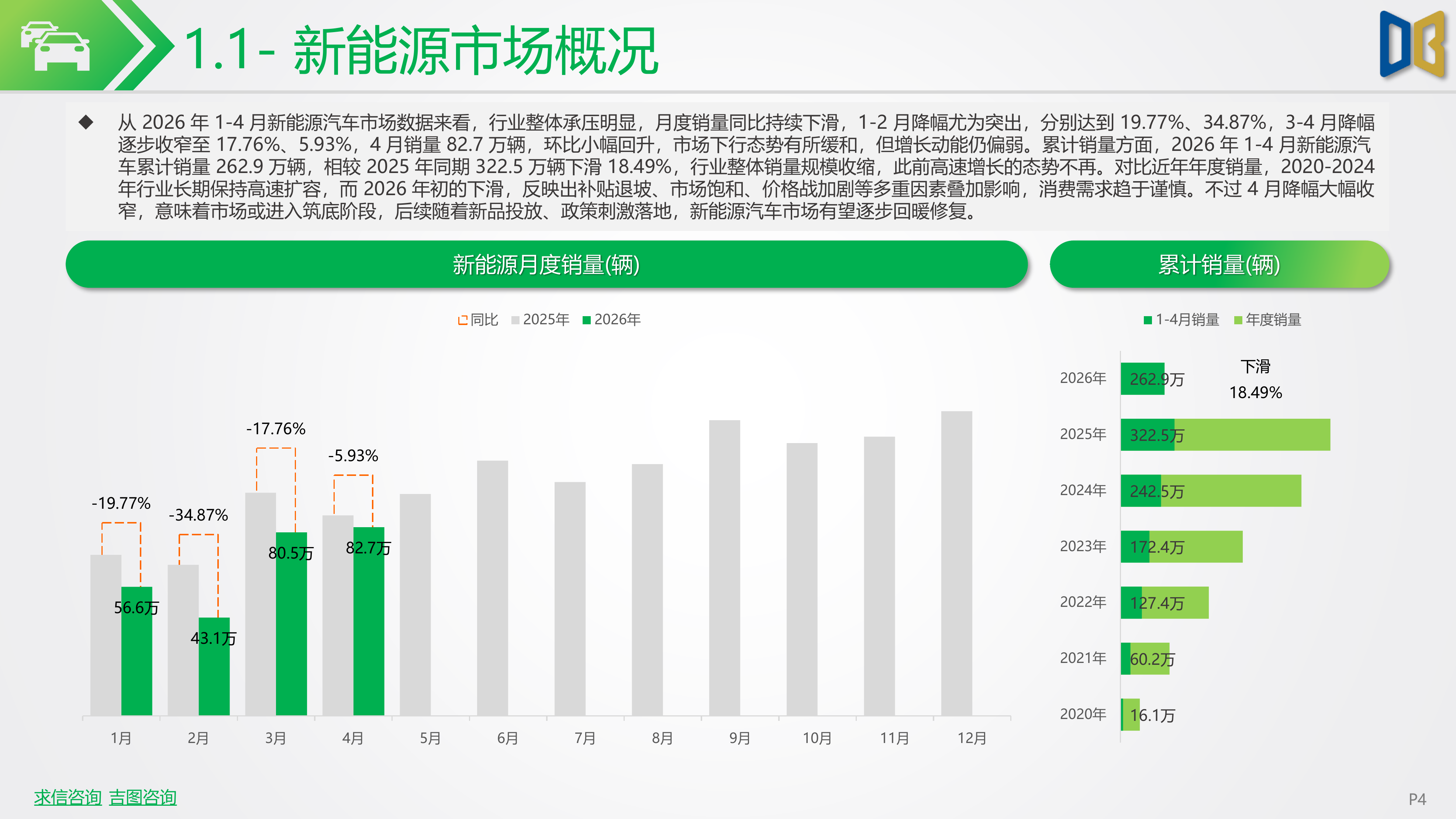This screenshot has width=1456, height=819.
Task: Click the diamond bullet before the paragraph
Action: pyautogui.click(x=86, y=122)
